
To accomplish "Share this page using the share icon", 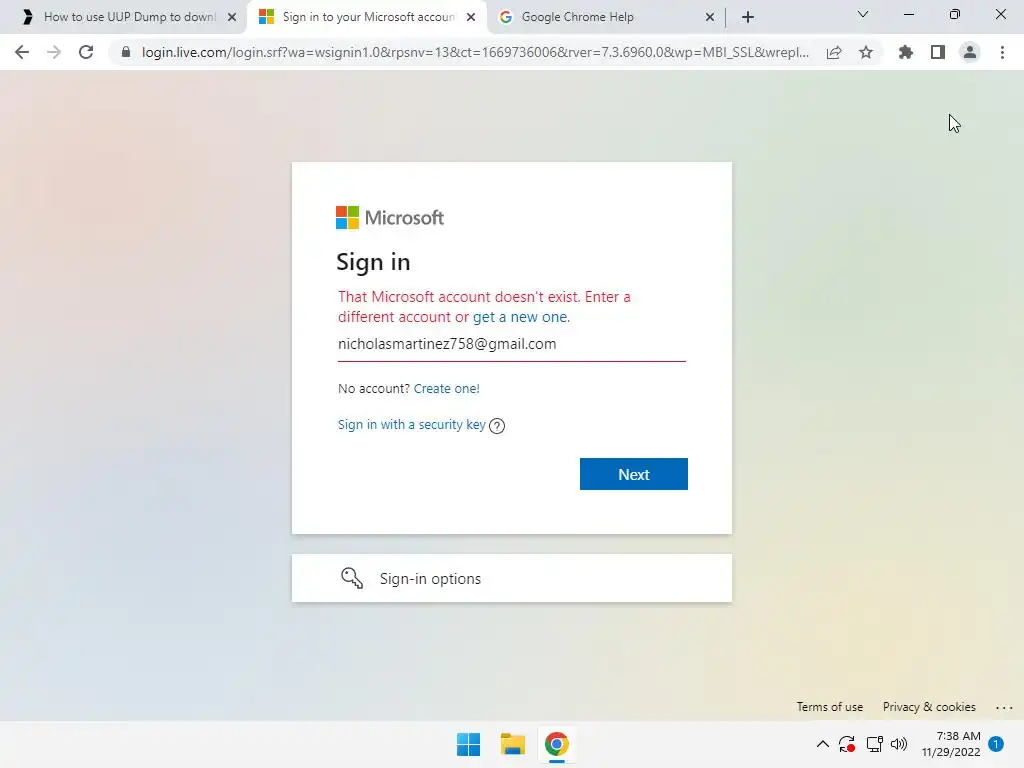I will click(834, 52).
